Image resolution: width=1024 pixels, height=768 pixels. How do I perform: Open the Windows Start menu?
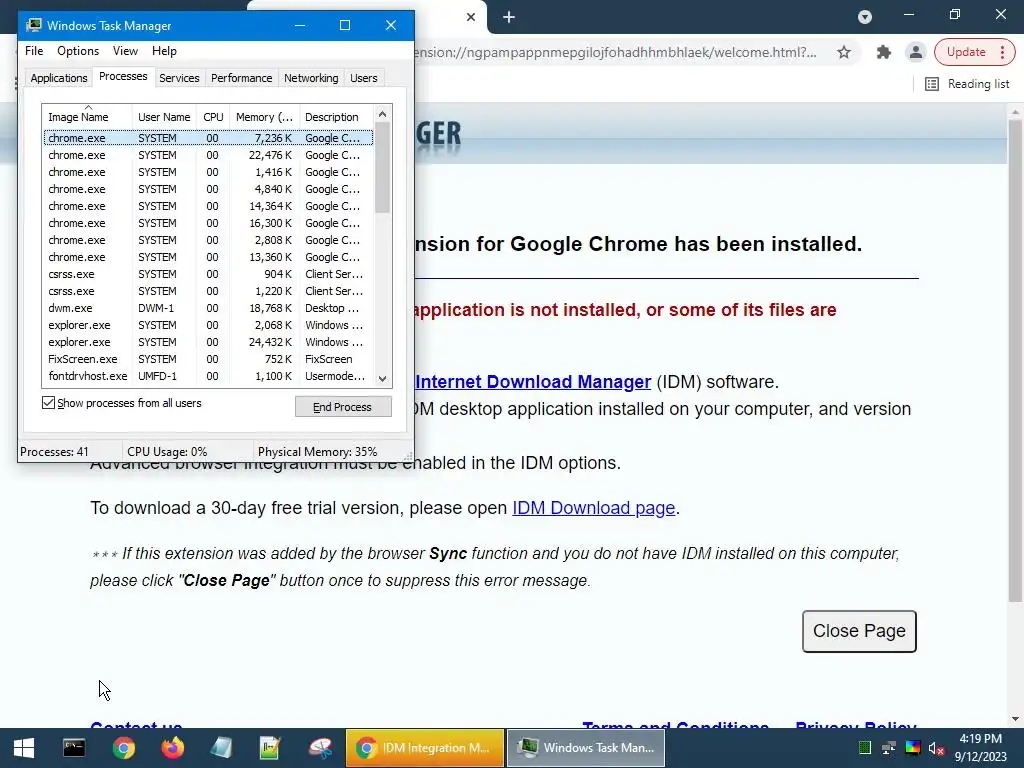[24, 748]
